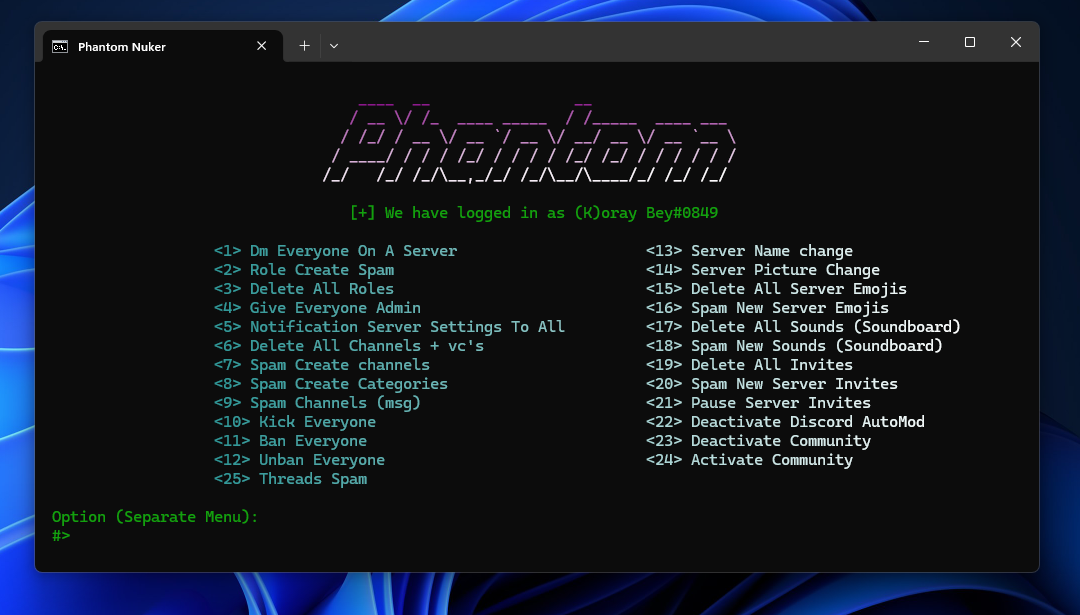
Task: Click '<13> Server Name change' entry
Action: [x=749, y=251]
